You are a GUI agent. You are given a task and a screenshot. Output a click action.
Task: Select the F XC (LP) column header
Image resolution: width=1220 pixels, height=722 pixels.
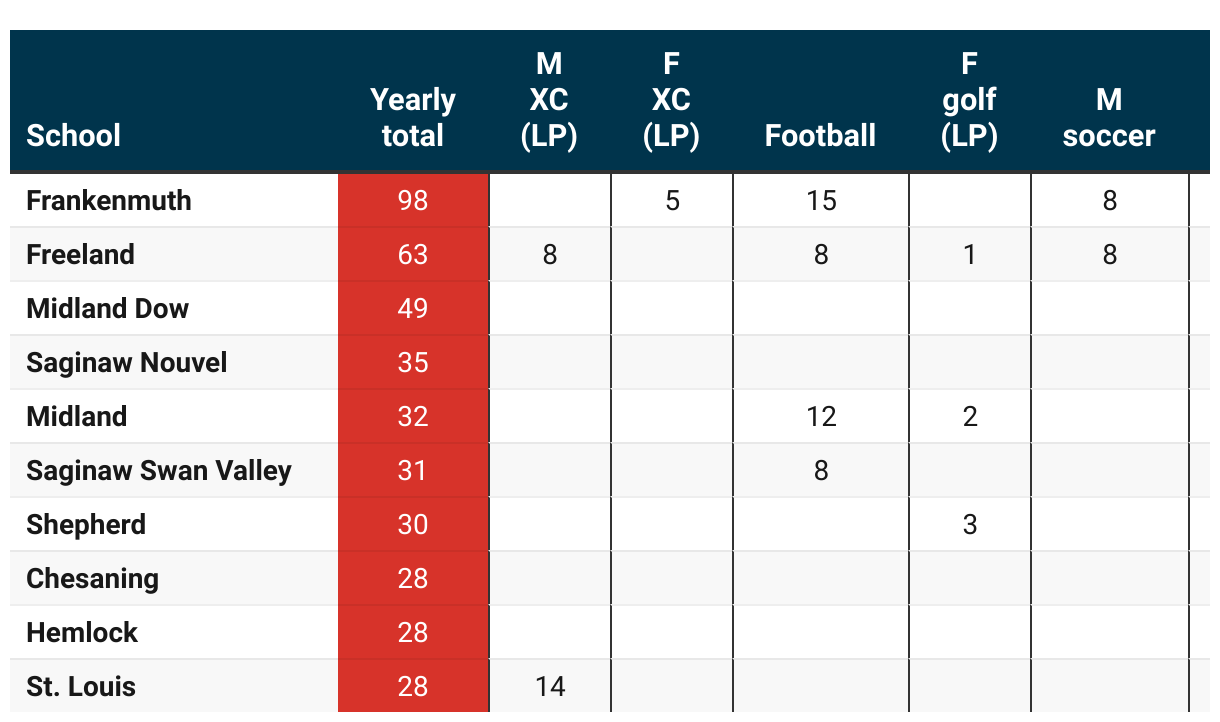coord(671,100)
